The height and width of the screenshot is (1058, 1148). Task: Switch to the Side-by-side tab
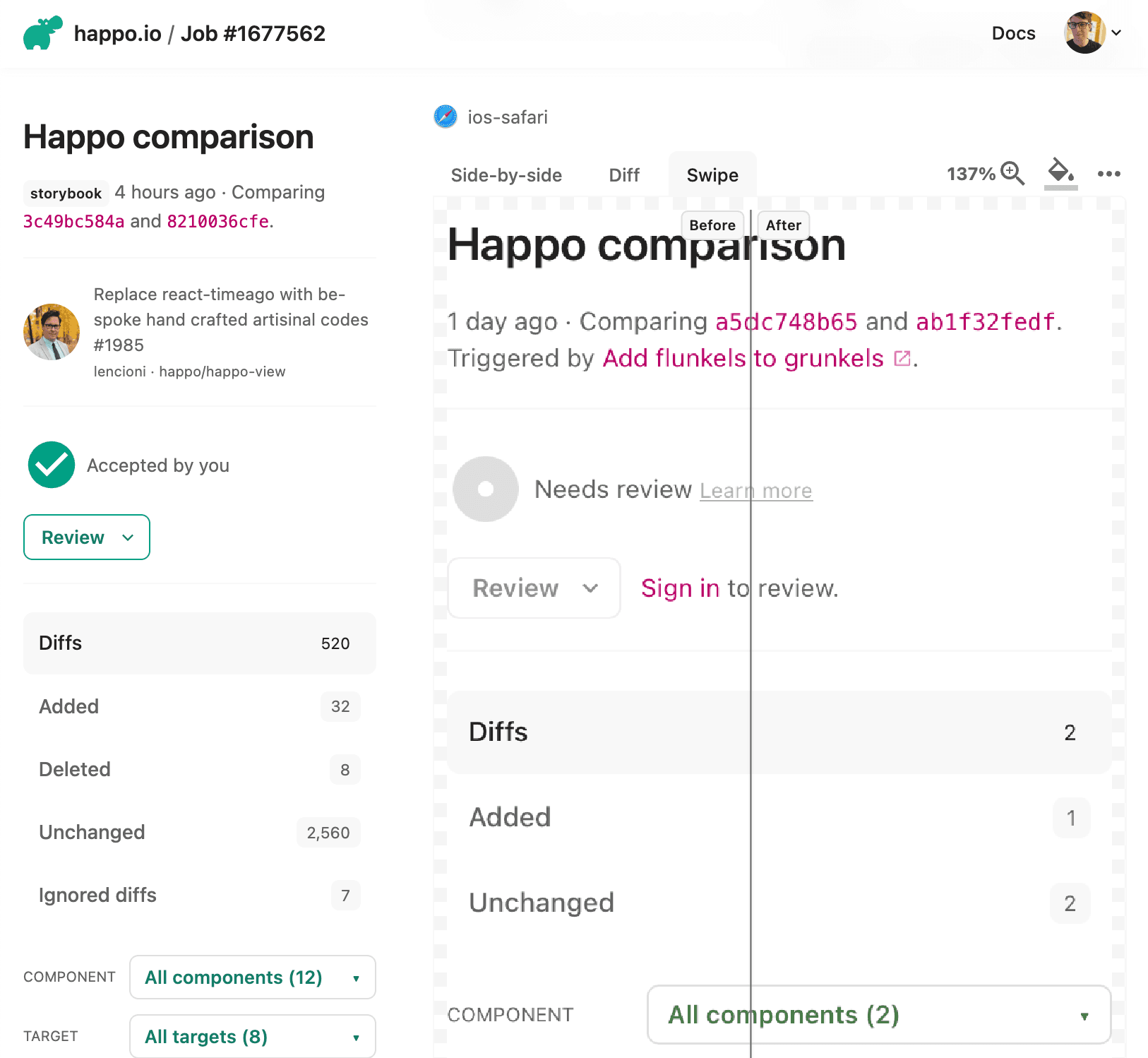click(506, 174)
